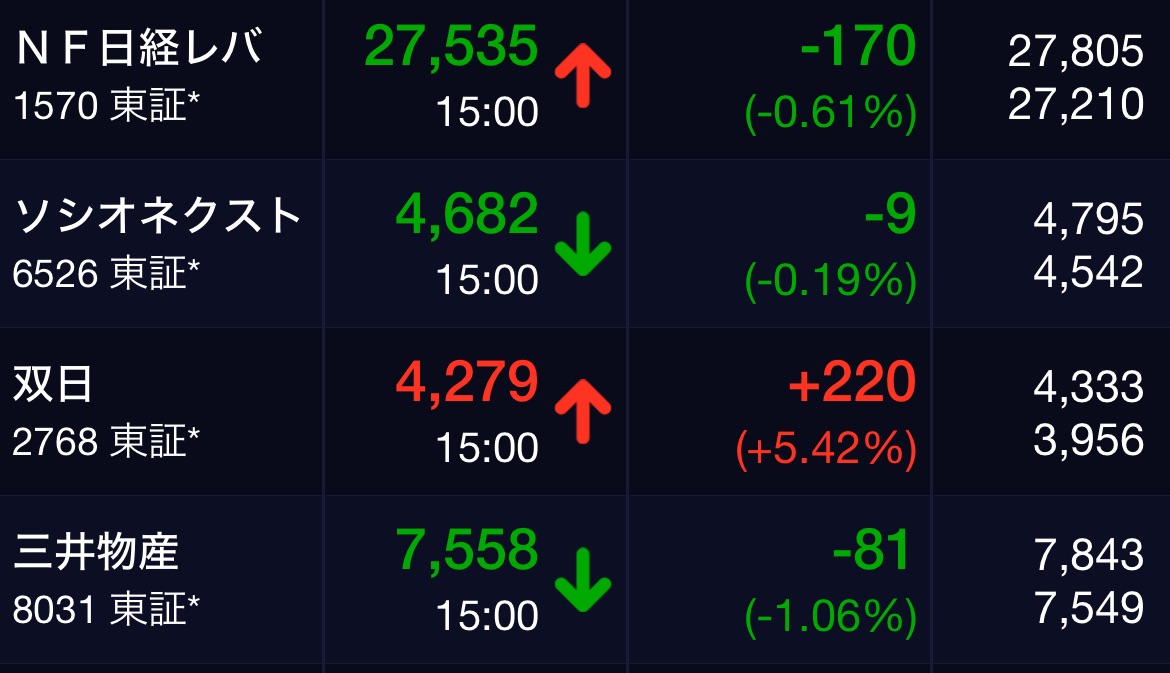This screenshot has width=1170, height=673.
Task: Click the 27,535 price value
Action: tap(451, 46)
